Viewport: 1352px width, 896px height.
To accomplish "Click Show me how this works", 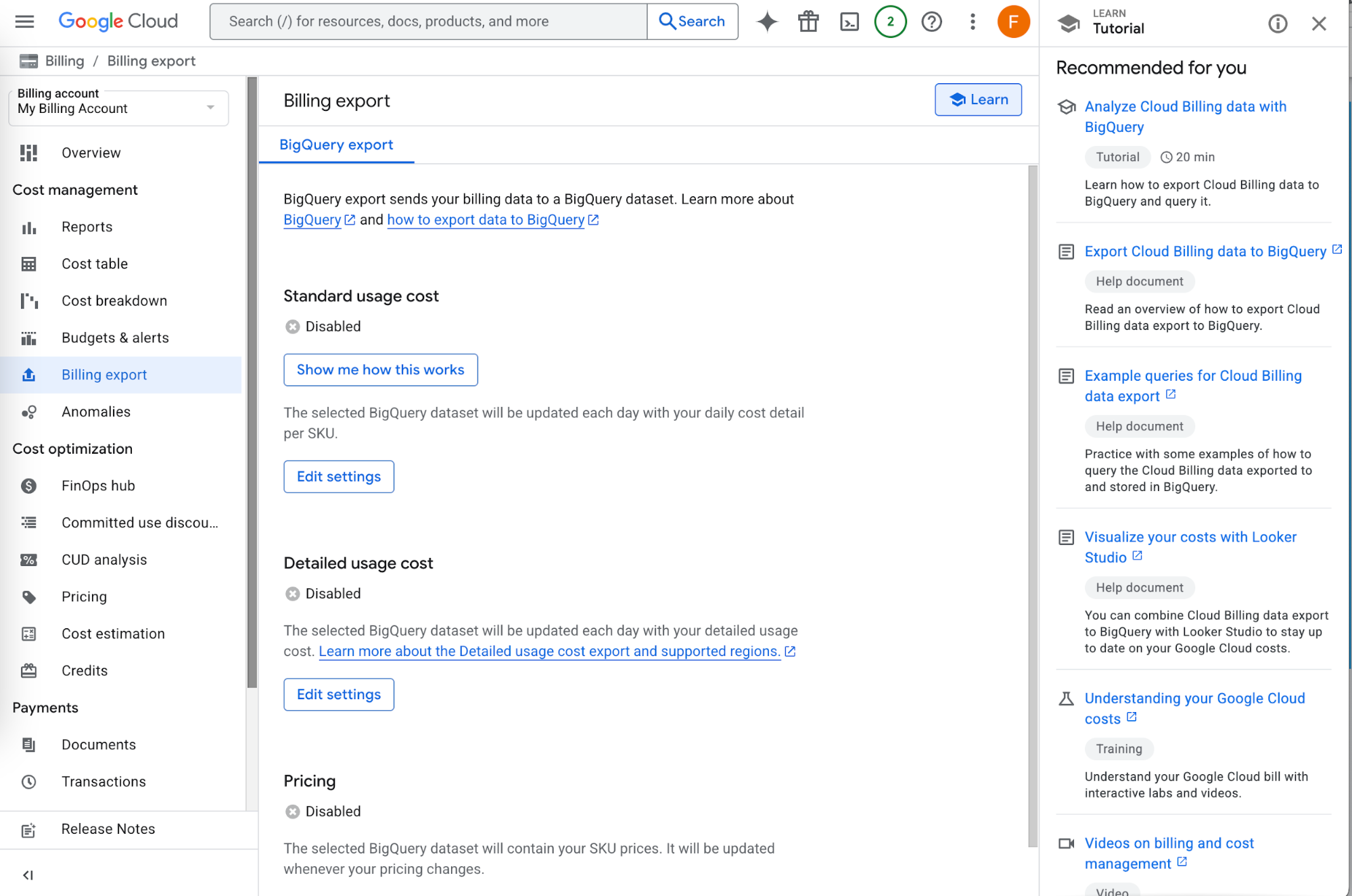I will click(x=381, y=370).
